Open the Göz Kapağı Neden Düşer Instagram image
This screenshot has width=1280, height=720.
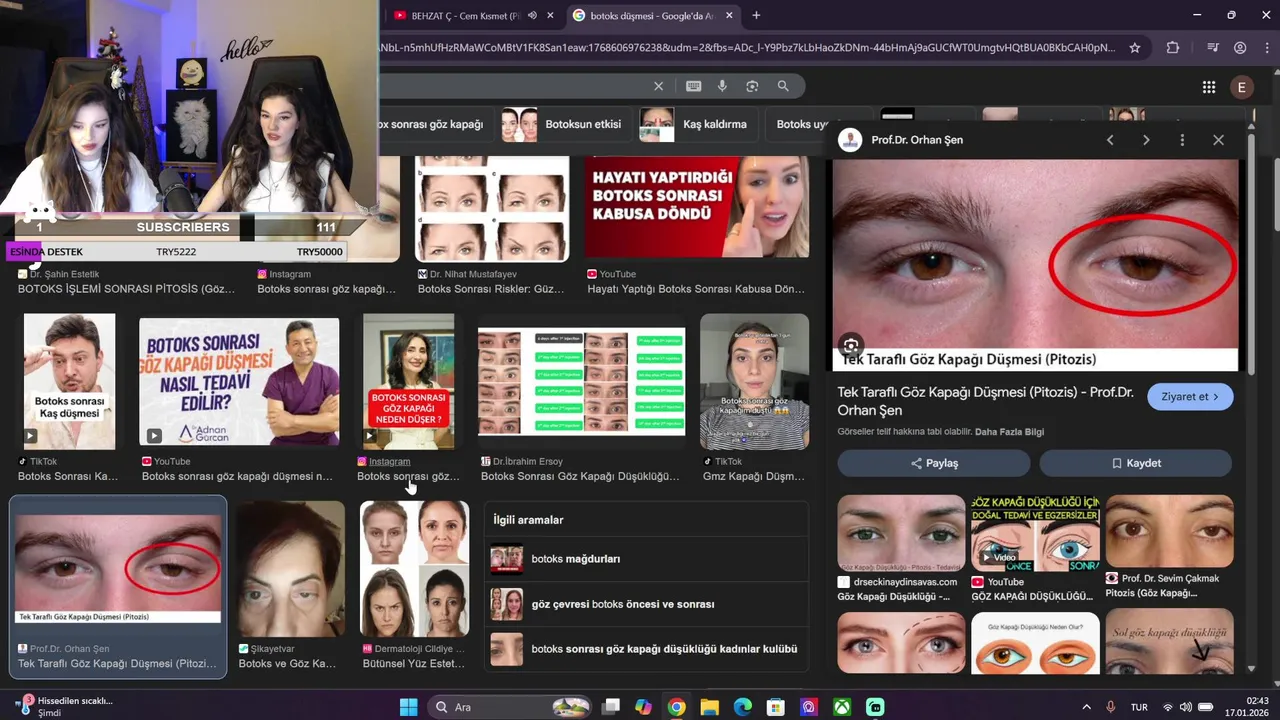(x=409, y=382)
